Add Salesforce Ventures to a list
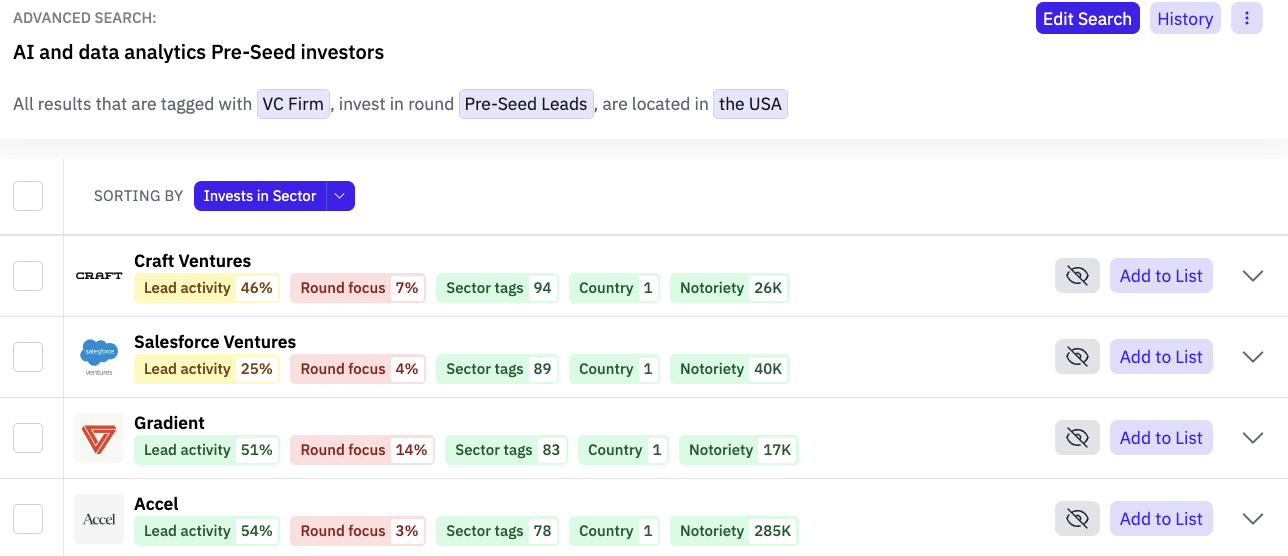1288x556 pixels. coord(1161,357)
